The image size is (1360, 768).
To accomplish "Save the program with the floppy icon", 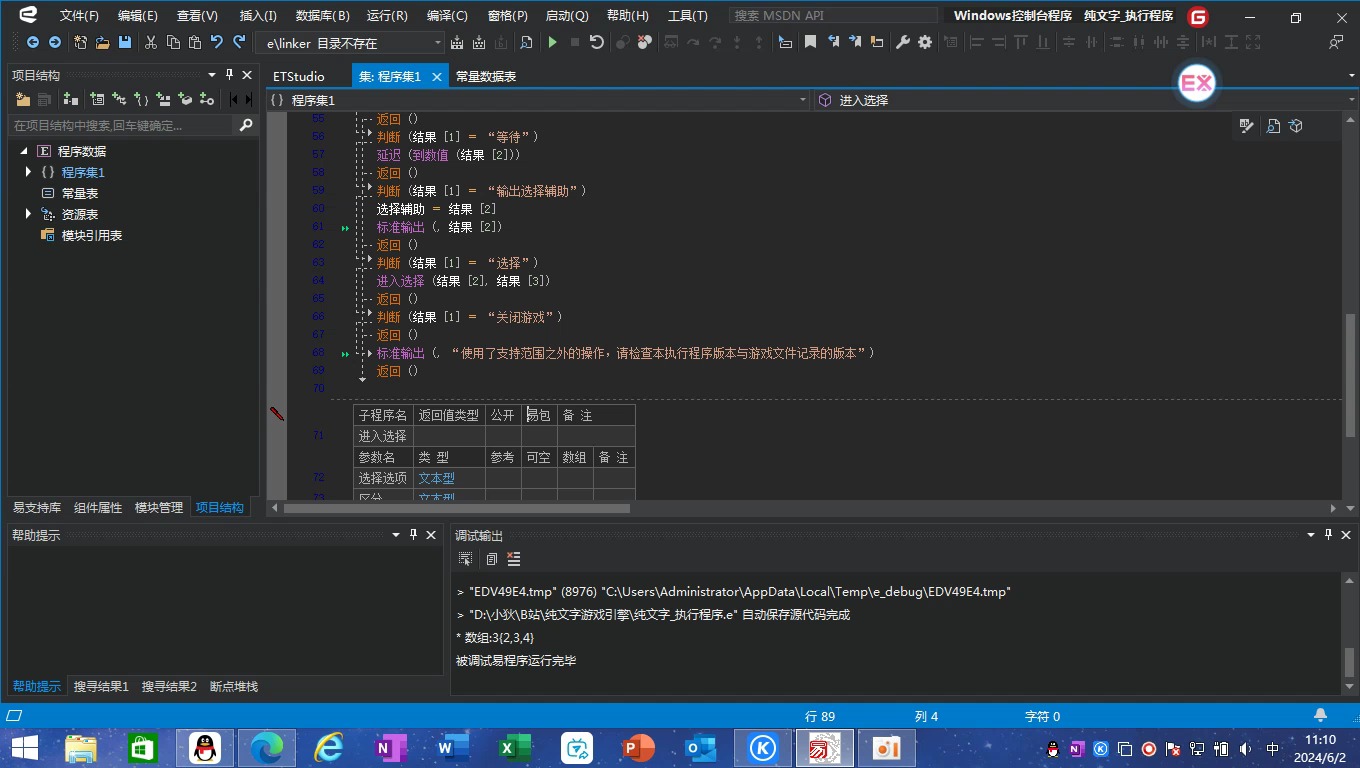I will 125,42.
